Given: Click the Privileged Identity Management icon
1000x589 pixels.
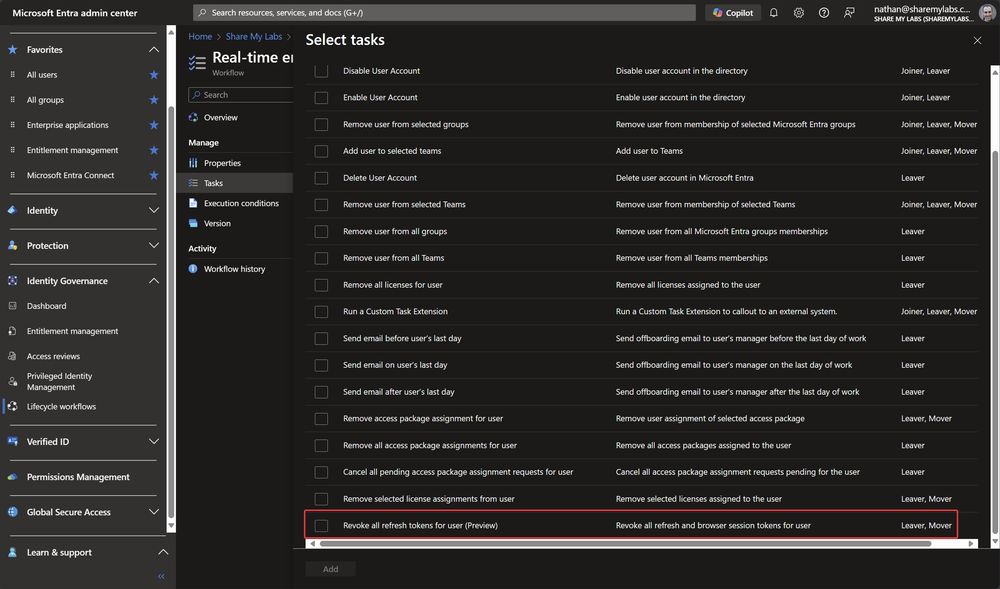Looking at the screenshot, I should click(12, 381).
